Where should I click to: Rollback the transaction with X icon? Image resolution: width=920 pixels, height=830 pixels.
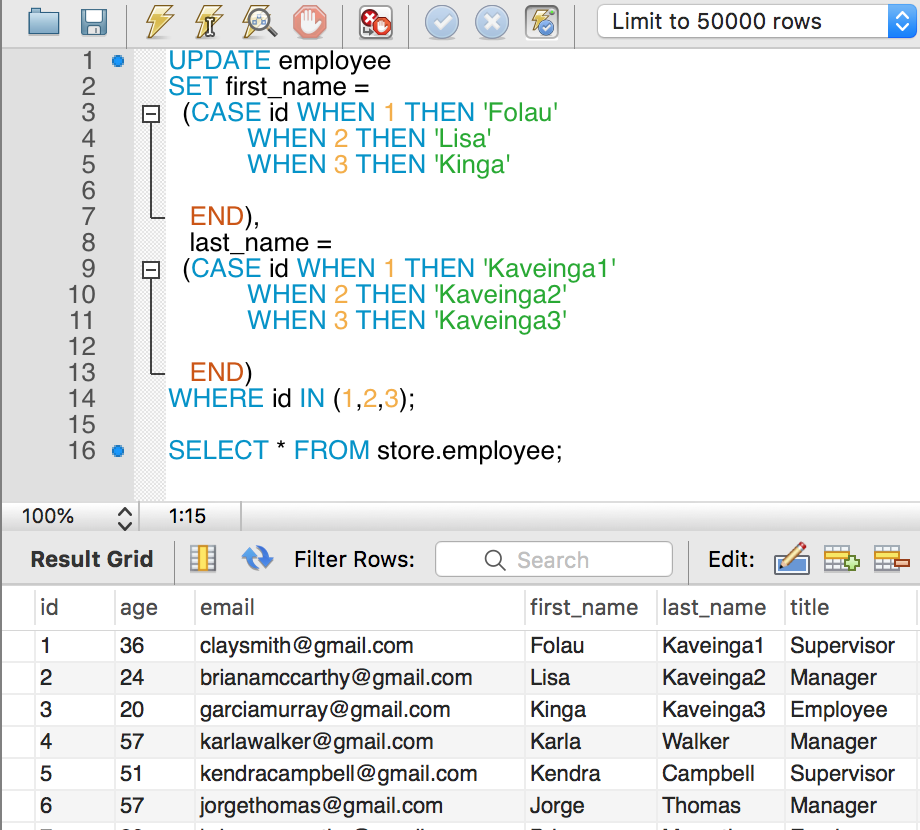click(x=492, y=23)
